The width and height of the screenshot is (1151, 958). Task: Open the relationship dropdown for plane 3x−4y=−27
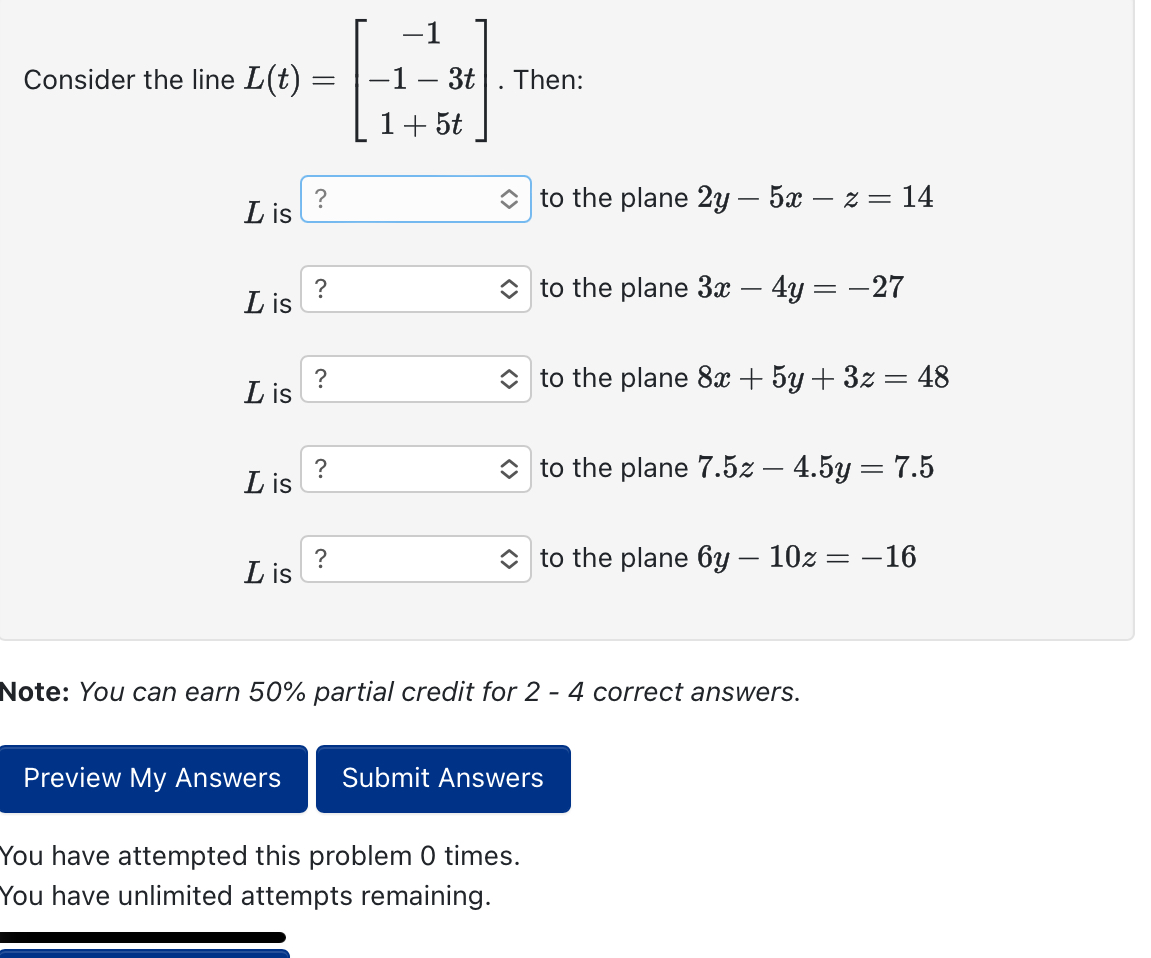(415, 289)
